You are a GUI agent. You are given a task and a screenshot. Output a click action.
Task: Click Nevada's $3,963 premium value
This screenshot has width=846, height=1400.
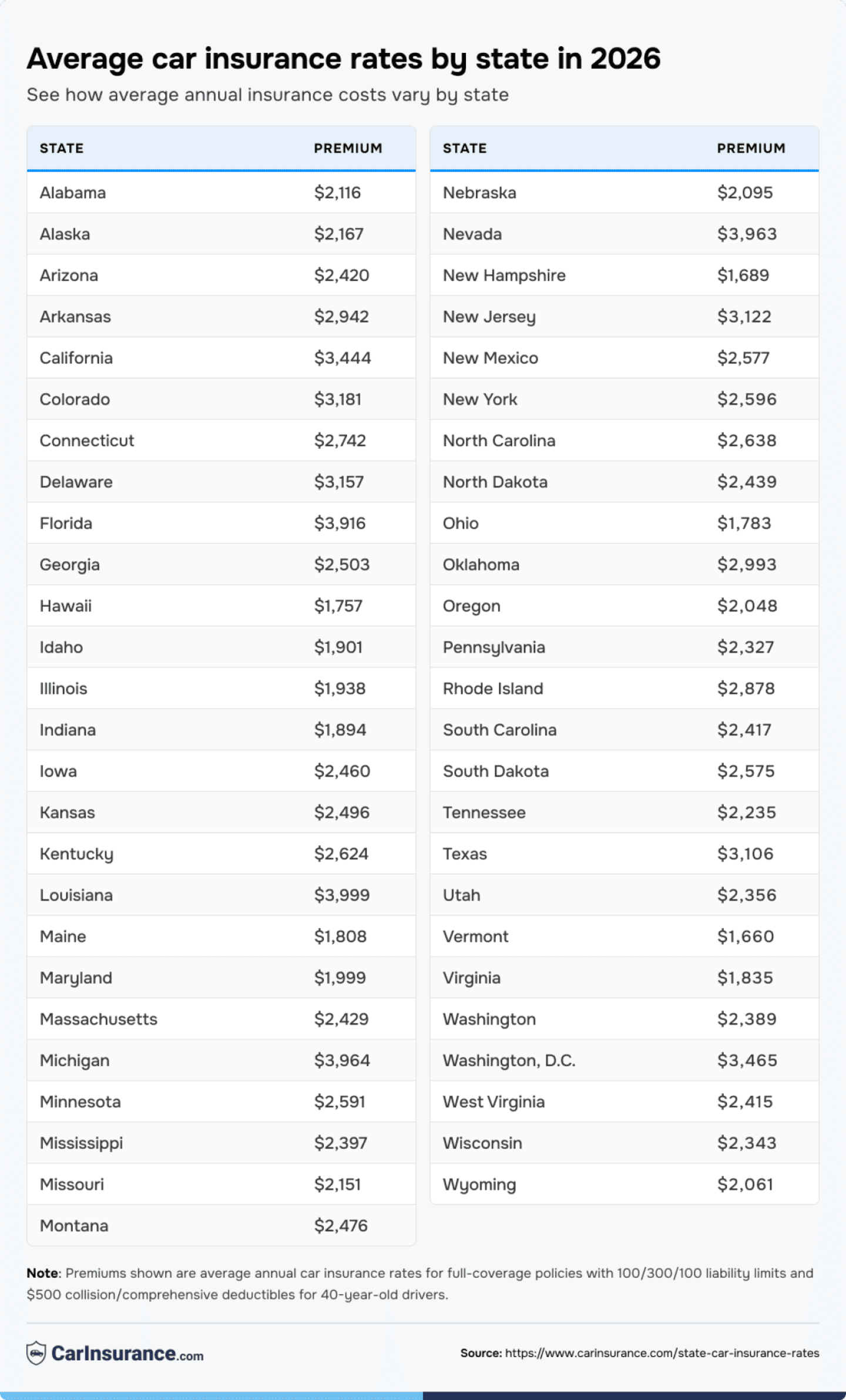tap(747, 234)
